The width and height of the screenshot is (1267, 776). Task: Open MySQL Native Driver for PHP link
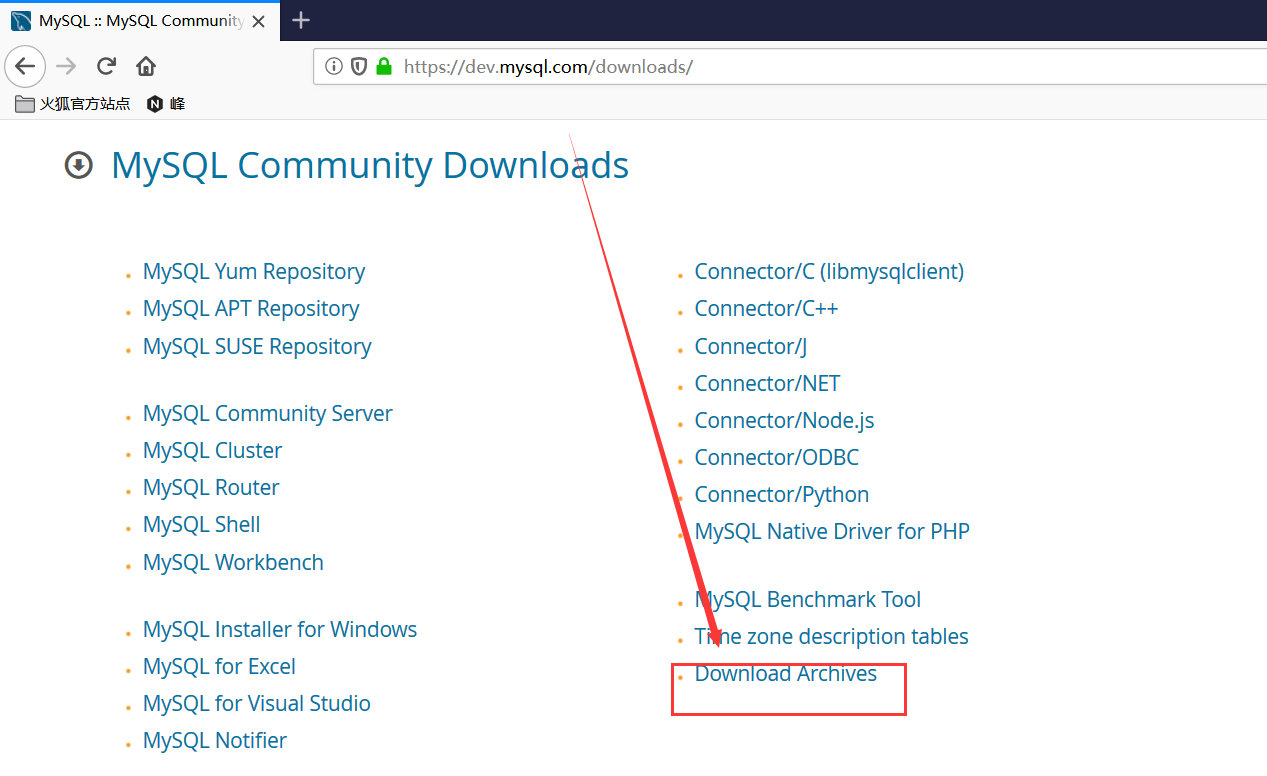click(832, 531)
